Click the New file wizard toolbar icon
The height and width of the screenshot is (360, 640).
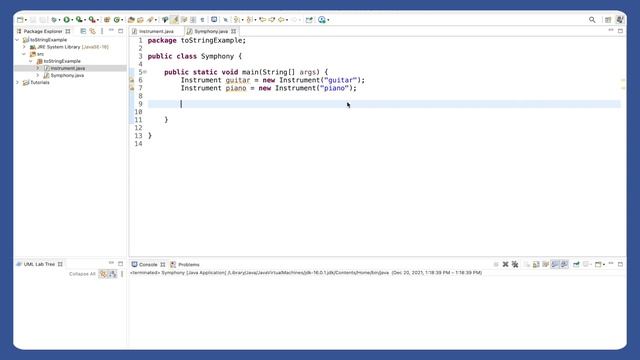20,20
